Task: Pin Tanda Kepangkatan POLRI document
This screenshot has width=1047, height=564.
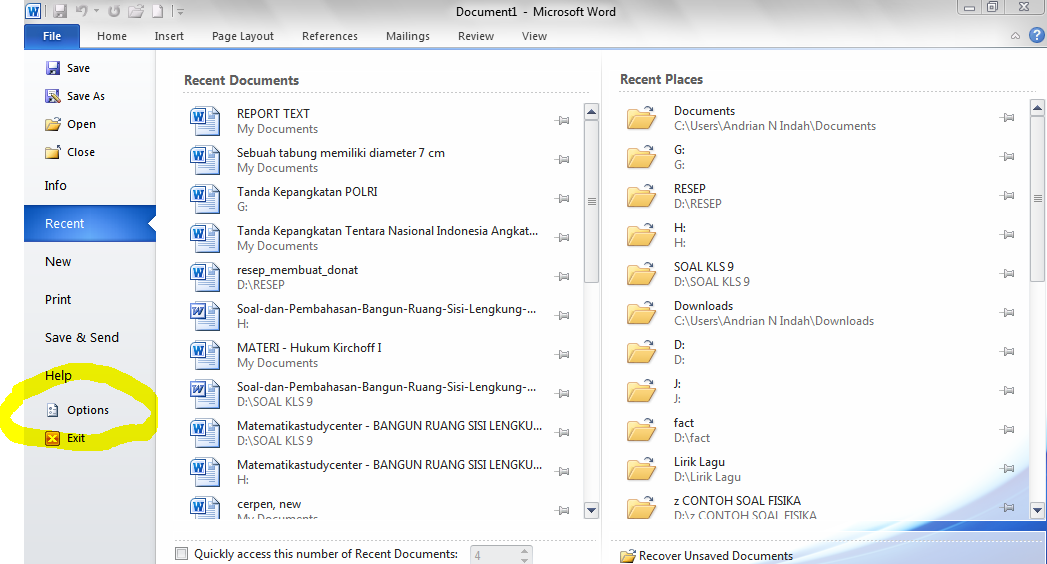Action: coord(562,199)
